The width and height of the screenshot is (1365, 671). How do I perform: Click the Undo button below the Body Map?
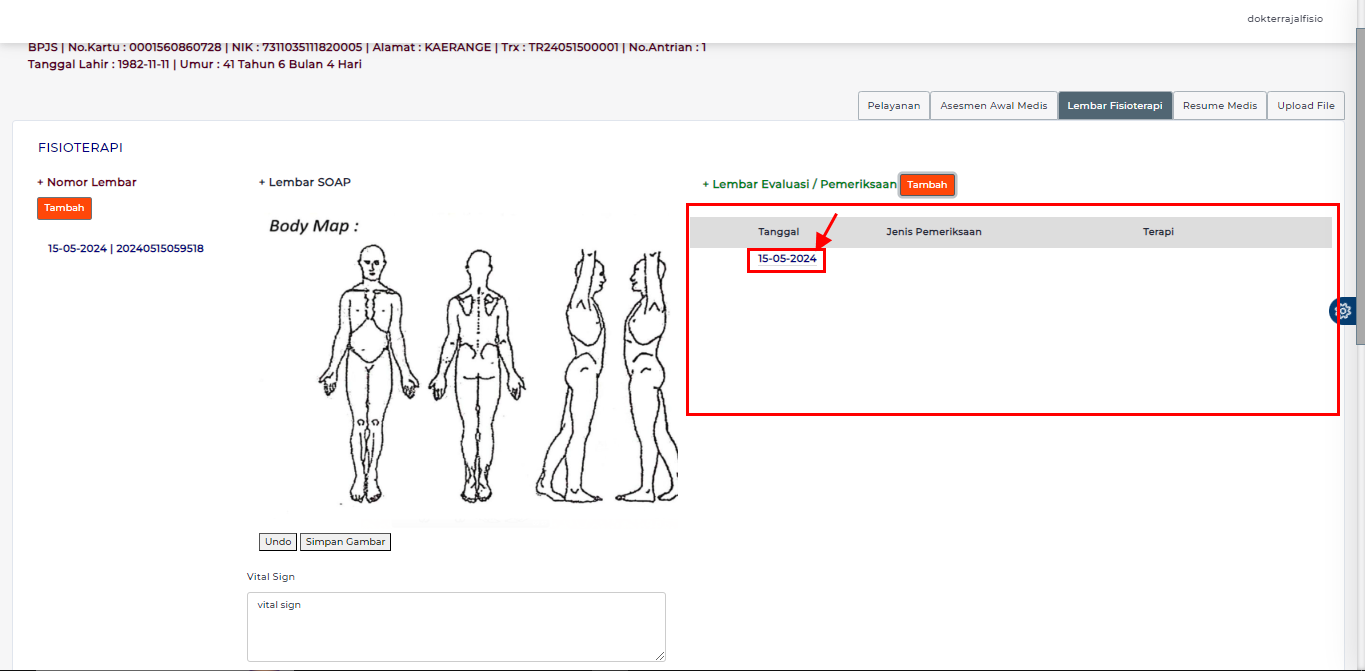pyautogui.click(x=277, y=541)
